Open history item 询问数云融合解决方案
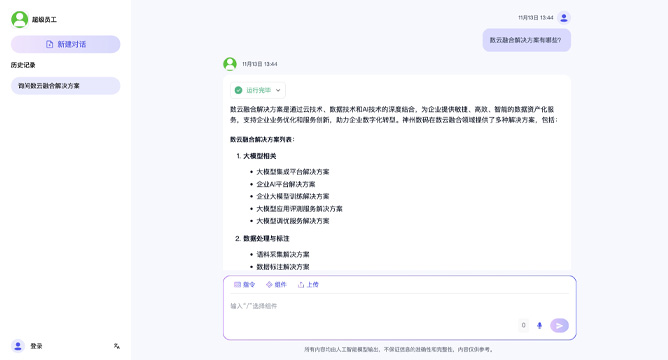This screenshot has width=668, height=360. pos(66,86)
